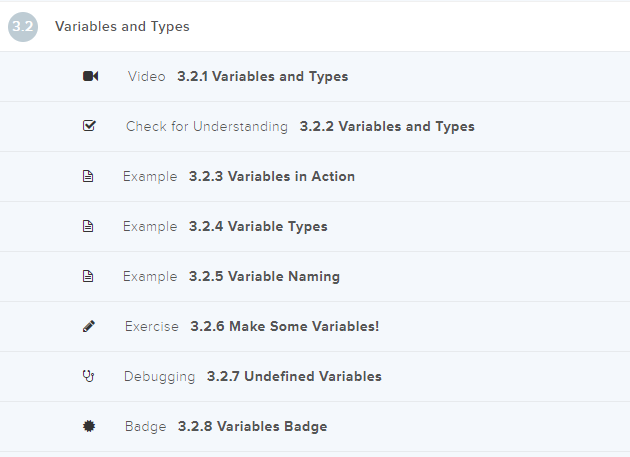Image resolution: width=630 pixels, height=457 pixels.
Task: Open the 3.2.3 Variables in Action title
Action: (x=272, y=176)
